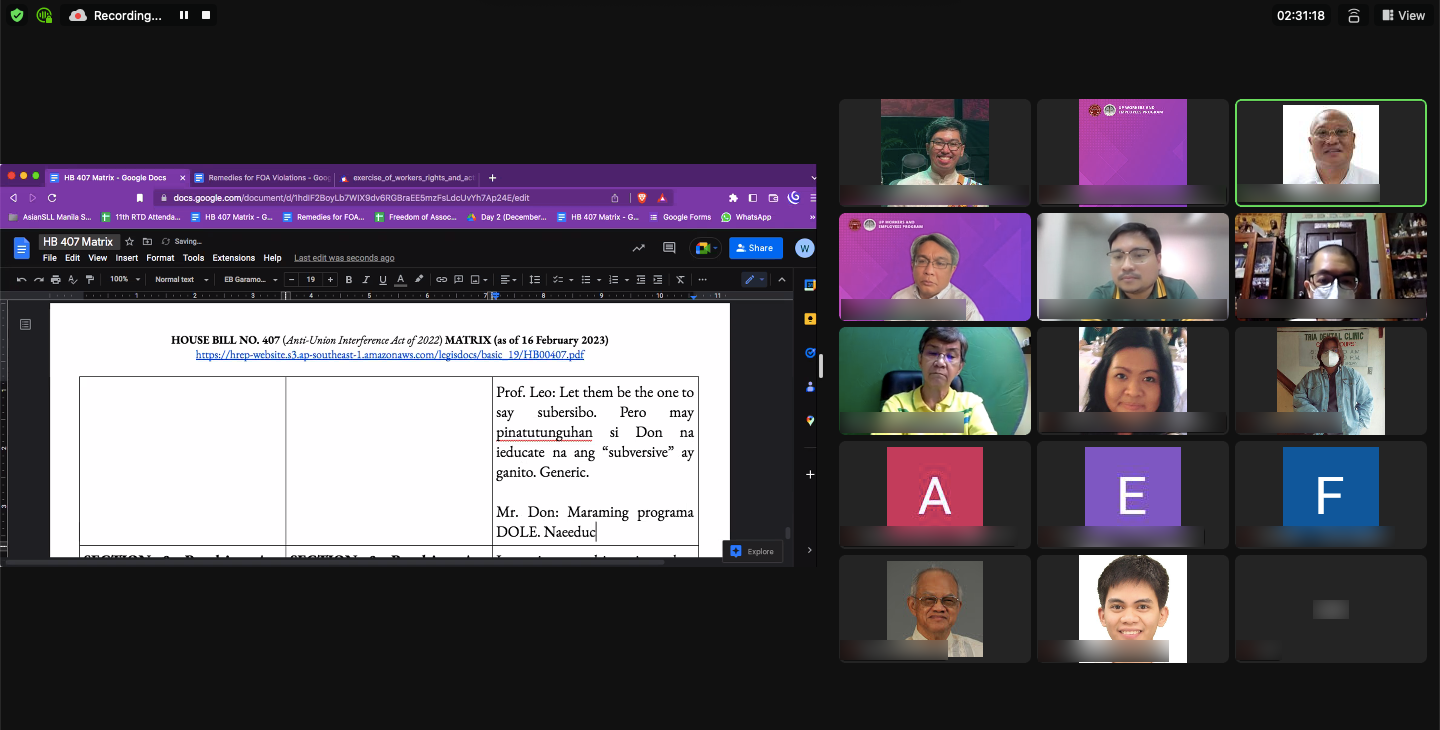This screenshot has width=1440, height=730.
Task: Select the paint format roller tool
Action: click(89, 280)
